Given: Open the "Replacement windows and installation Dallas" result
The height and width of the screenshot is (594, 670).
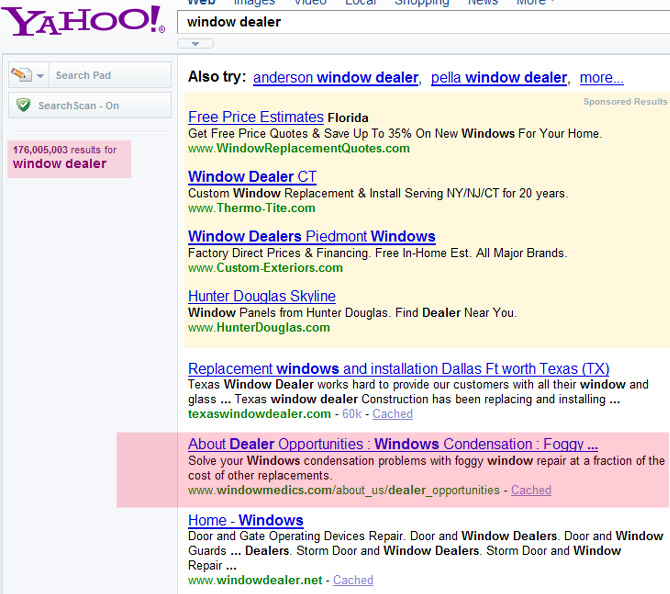Looking at the screenshot, I should click(398, 369).
